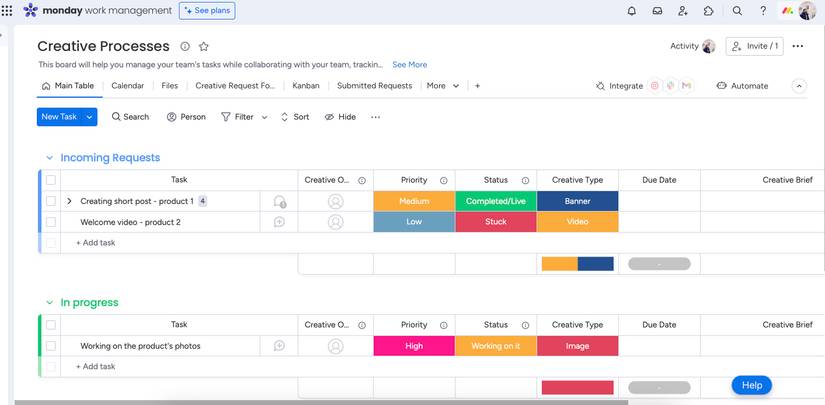The width and height of the screenshot is (825, 405).
Task: Open the Activity log
Action: (x=692, y=46)
